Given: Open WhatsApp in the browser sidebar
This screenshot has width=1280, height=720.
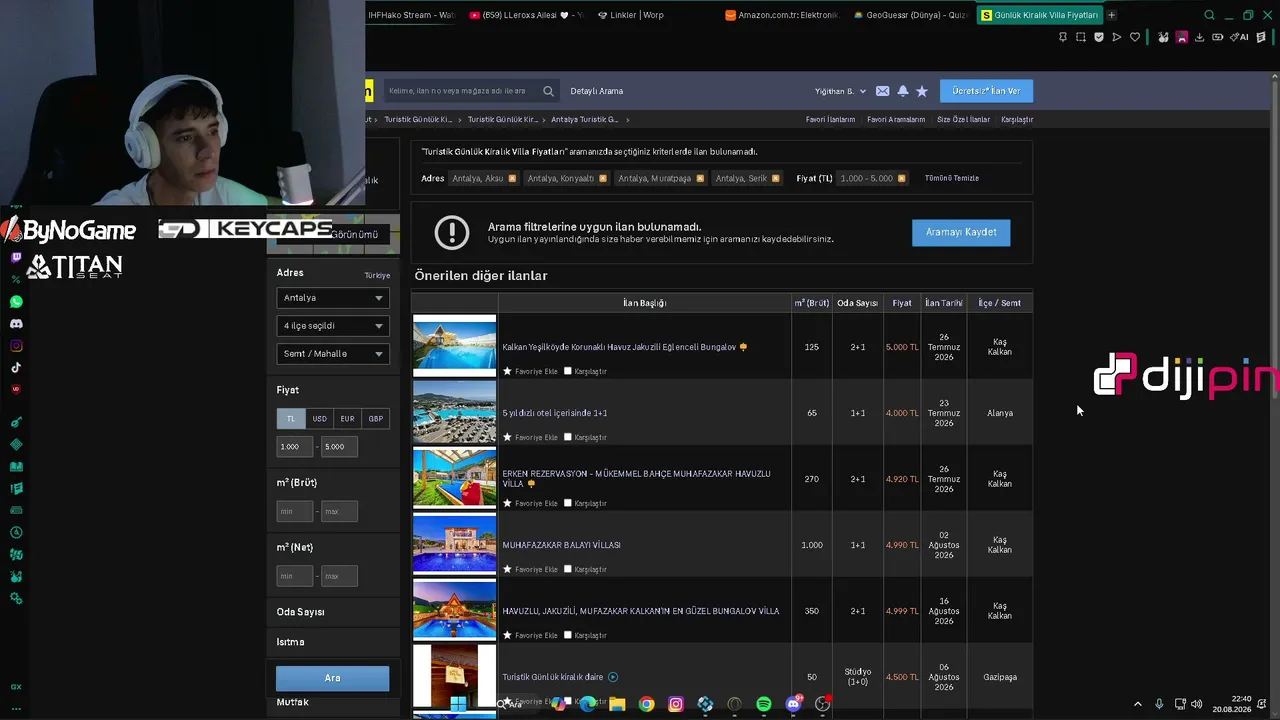Looking at the screenshot, I should coord(16,301).
